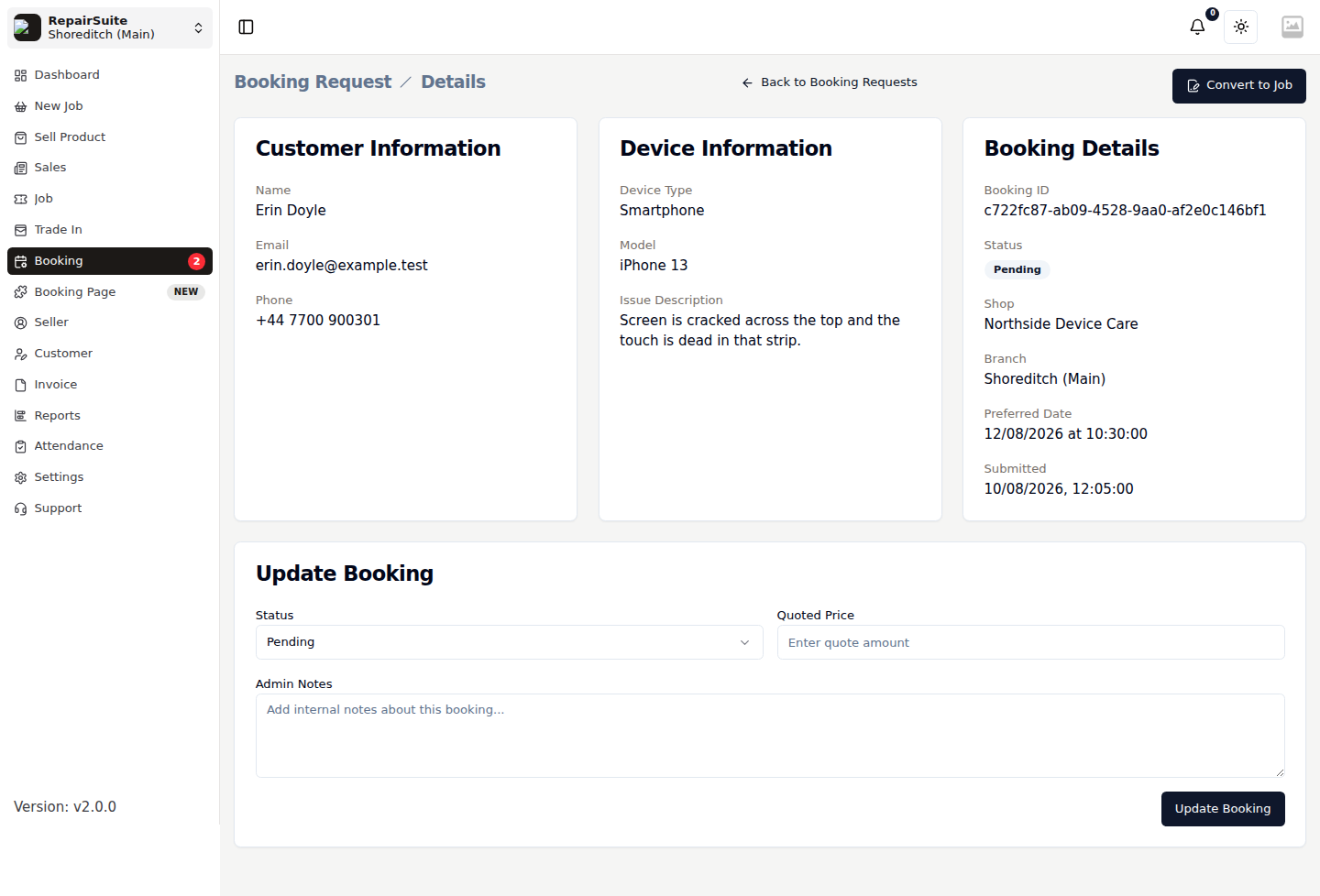The width and height of the screenshot is (1320, 896).
Task: Click Booking Request breadcrumb link
Action: pos(313,82)
